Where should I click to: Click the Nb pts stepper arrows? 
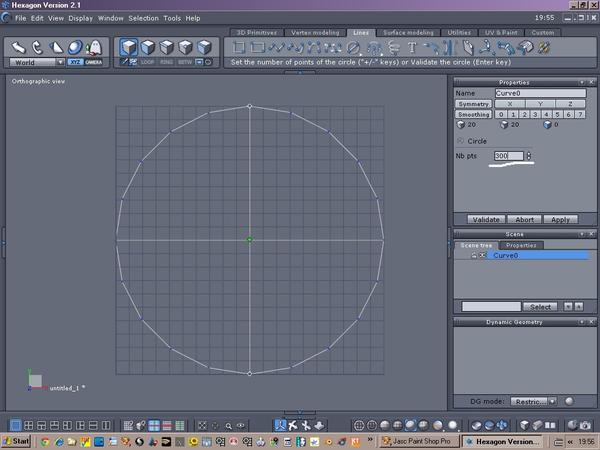(x=528, y=156)
